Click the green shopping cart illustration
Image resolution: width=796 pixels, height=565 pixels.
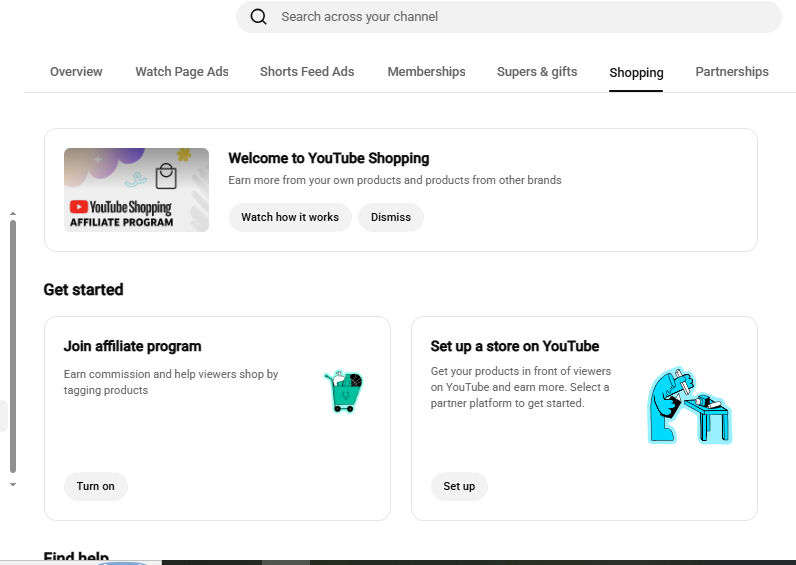(x=344, y=391)
